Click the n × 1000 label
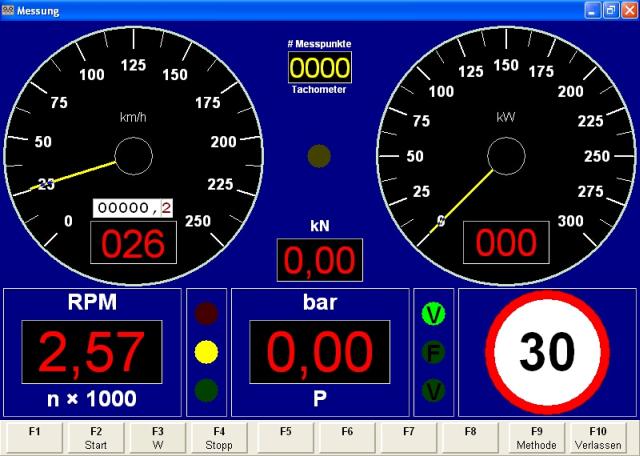This screenshot has width=640, height=456. [x=92, y=399]
